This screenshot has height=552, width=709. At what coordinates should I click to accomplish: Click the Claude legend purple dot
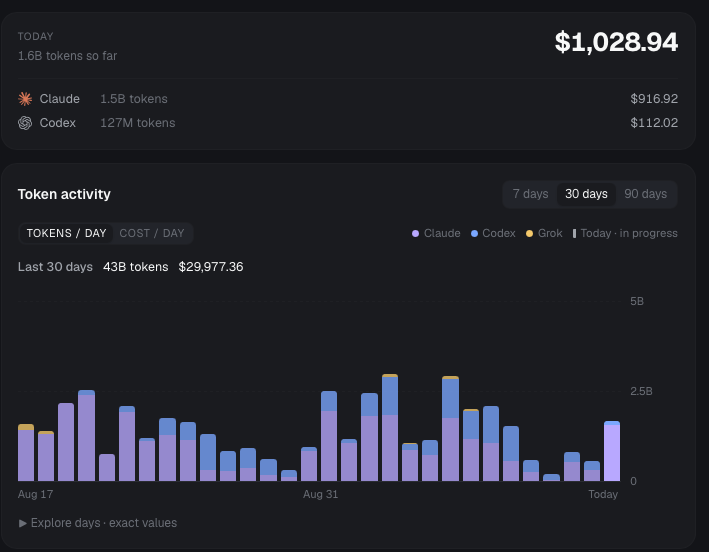(415, 234)
